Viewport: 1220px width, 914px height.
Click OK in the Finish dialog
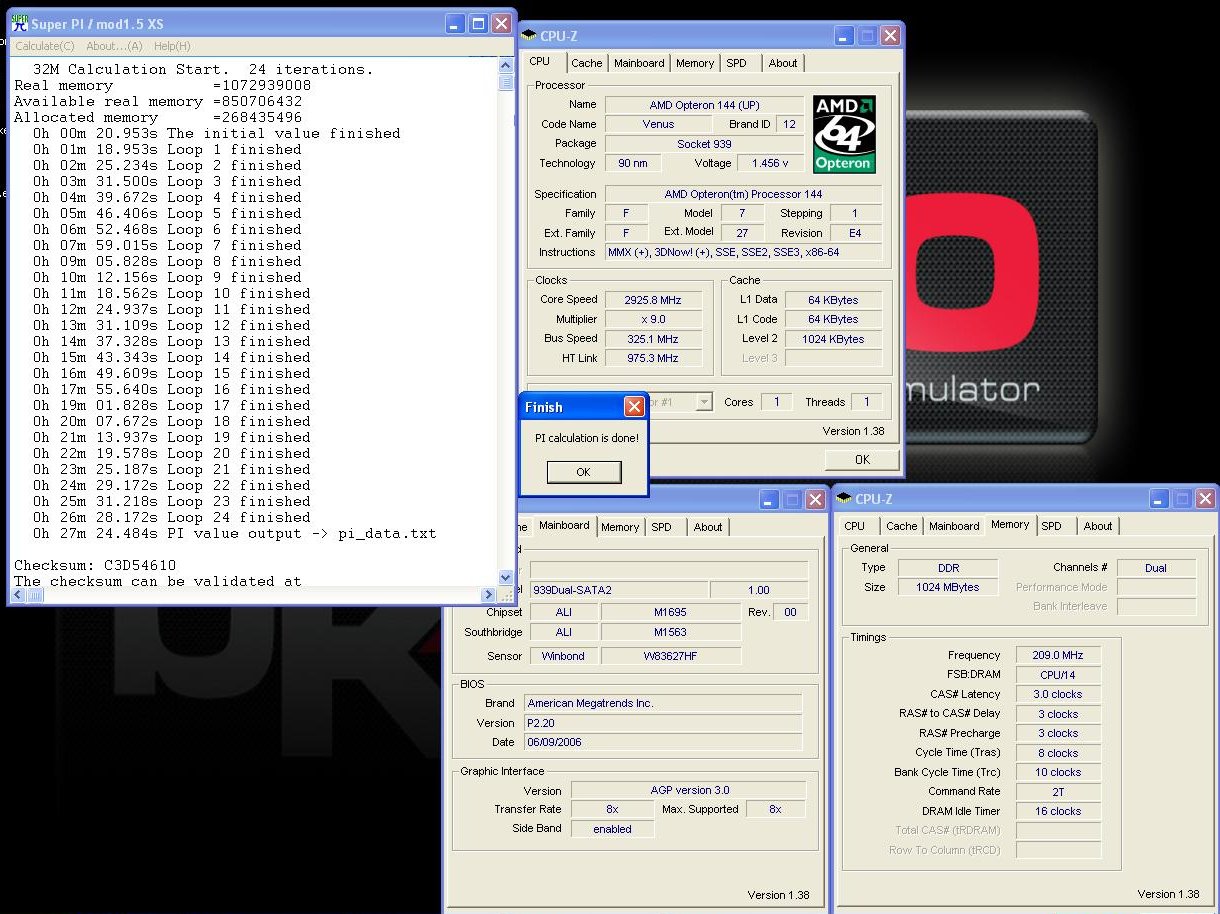click(584, 472)
